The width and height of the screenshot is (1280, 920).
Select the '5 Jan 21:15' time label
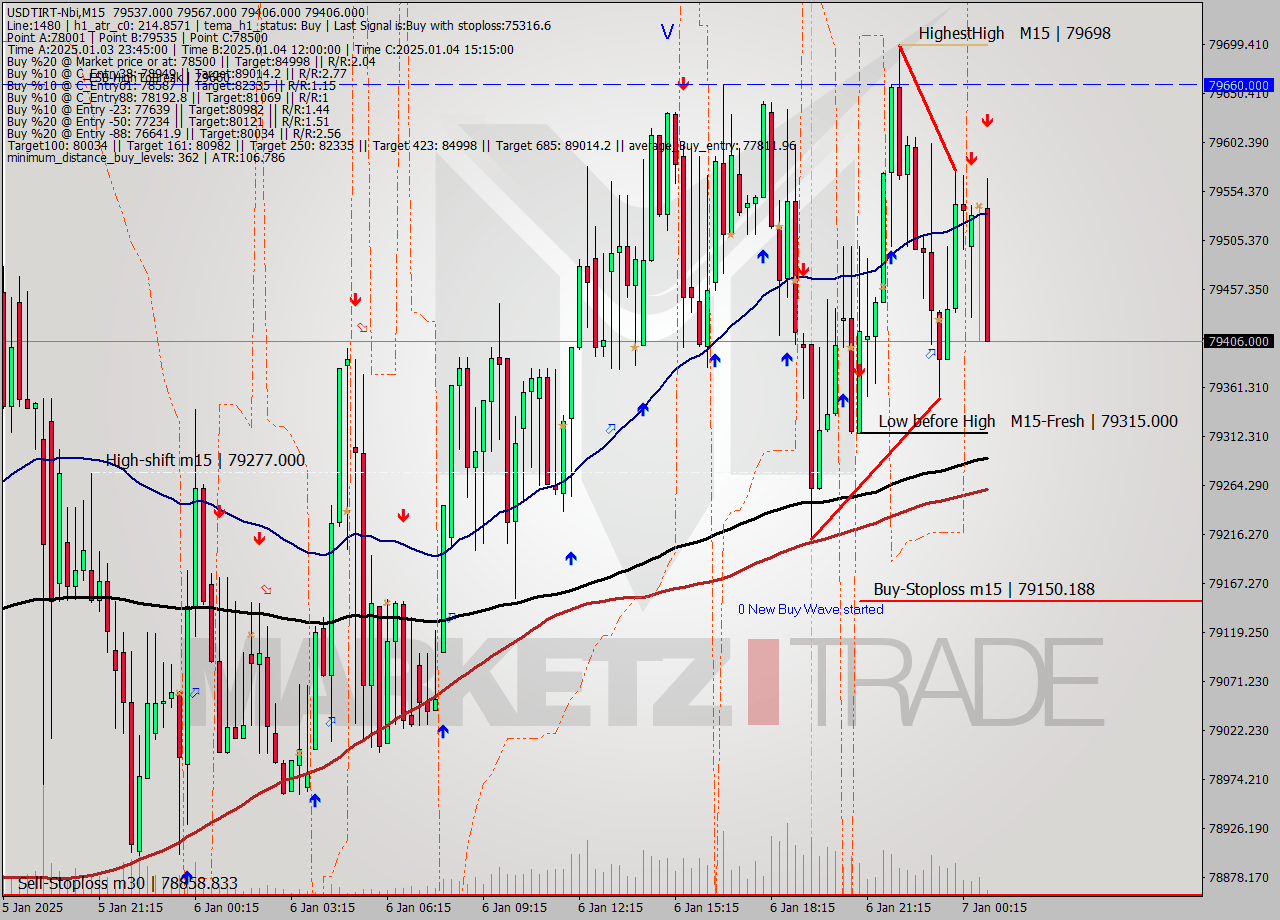(130, 908)
